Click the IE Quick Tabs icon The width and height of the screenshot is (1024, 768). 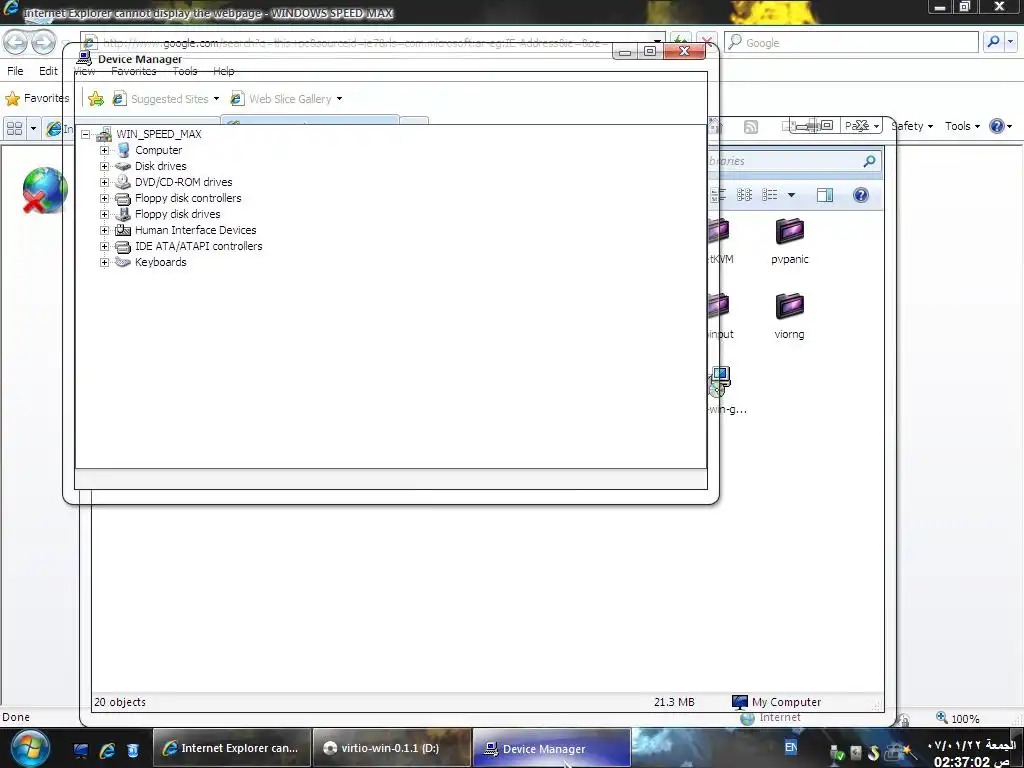14,128
